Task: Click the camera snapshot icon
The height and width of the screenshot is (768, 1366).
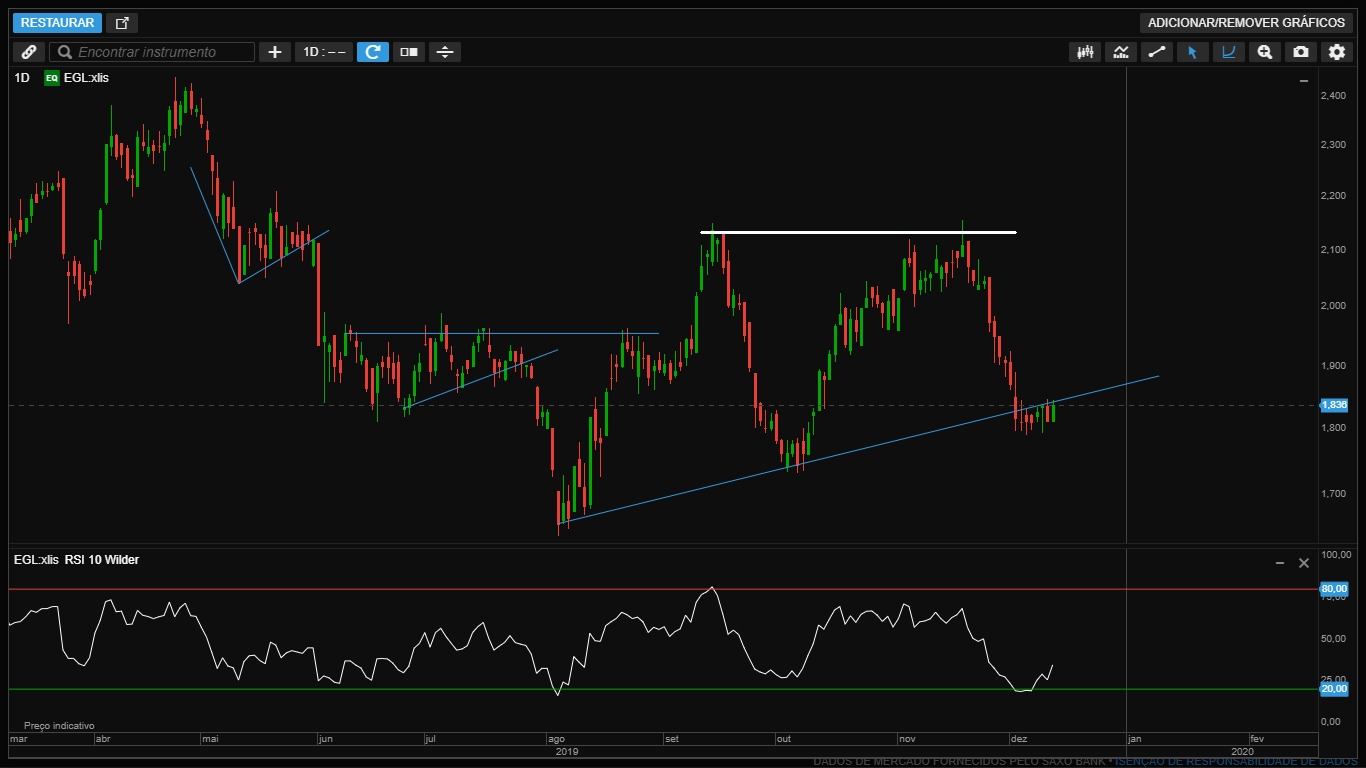Action: pos(1300,52)
